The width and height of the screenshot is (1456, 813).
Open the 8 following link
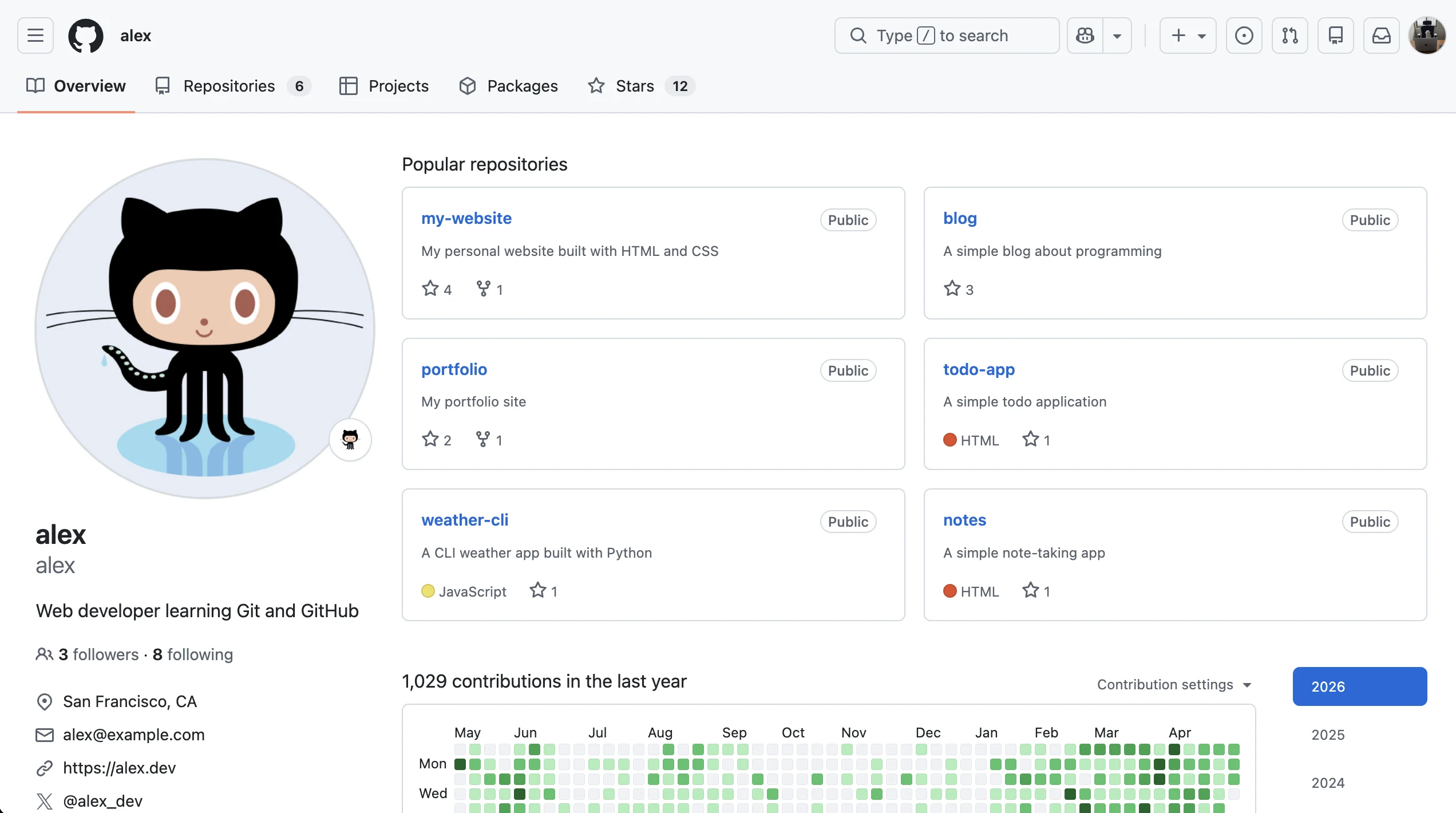tap(193, 654)
